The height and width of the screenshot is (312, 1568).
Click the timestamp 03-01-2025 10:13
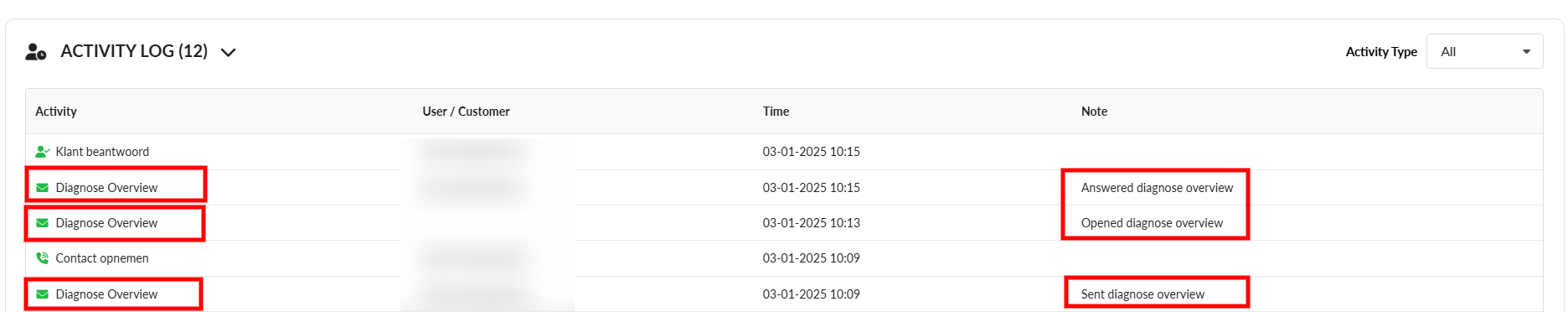coord(811,223)
